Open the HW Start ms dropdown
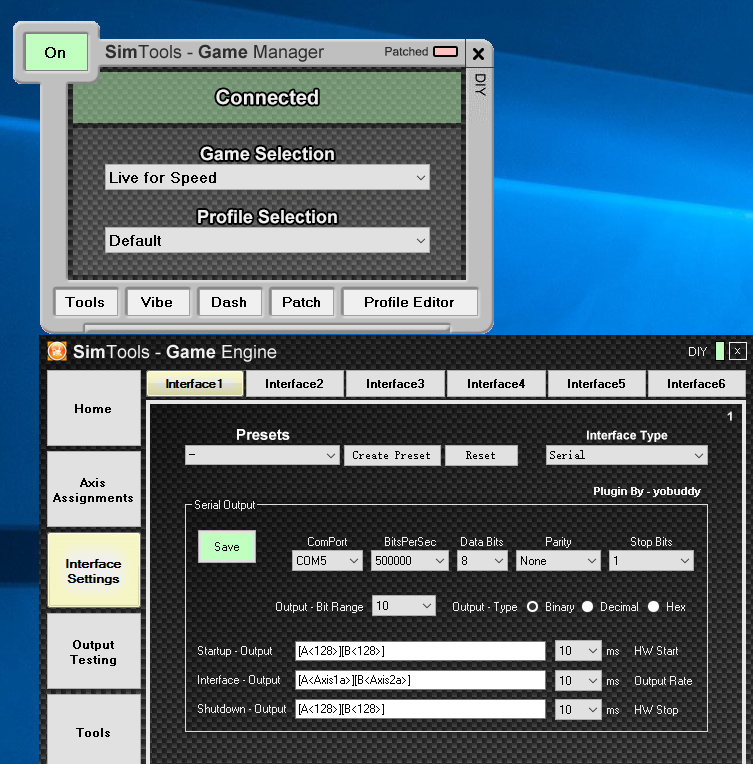 pos(578,651)
